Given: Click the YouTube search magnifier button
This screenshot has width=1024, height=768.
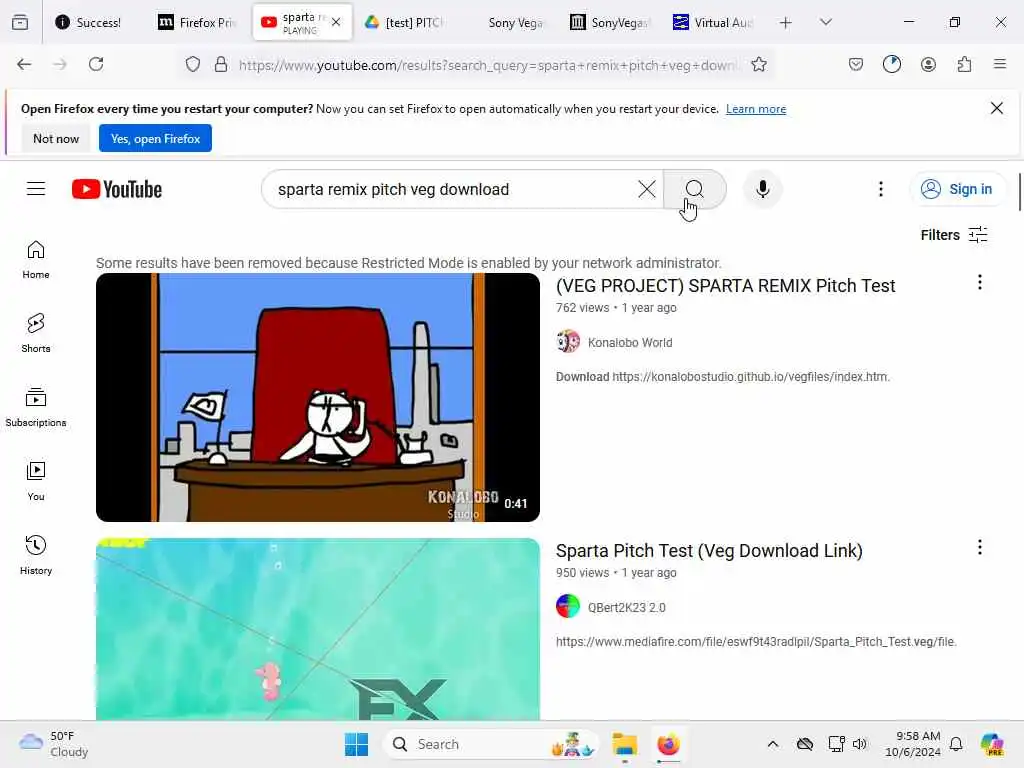Looking at the screenshot, I should pos(694,189).
